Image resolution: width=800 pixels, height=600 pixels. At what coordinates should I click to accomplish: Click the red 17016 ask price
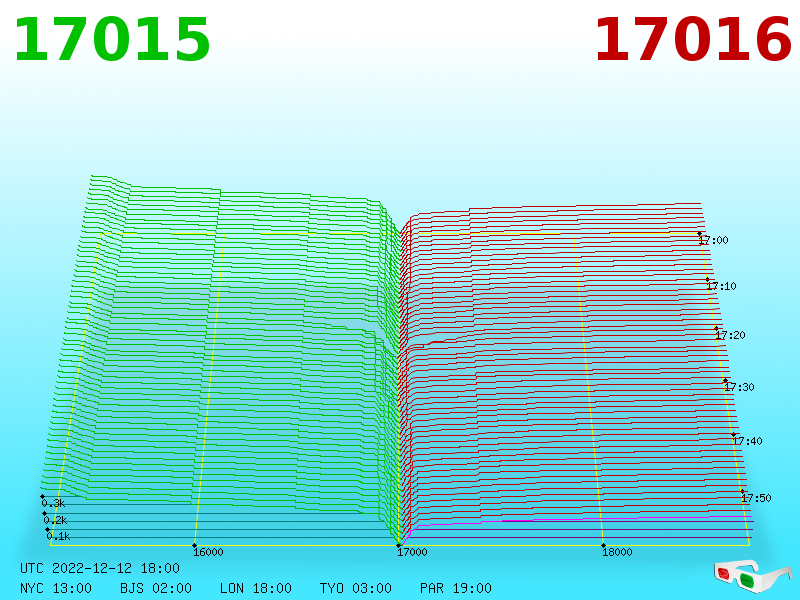point(693,39)
